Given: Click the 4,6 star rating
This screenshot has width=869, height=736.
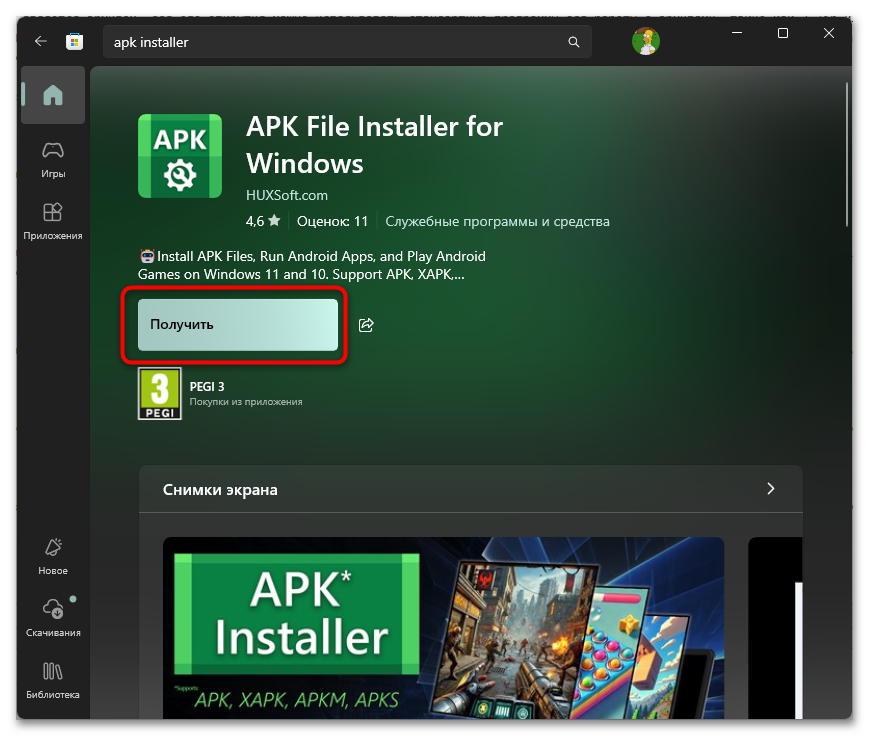Looking at the screenshot, I should [263, 221].
